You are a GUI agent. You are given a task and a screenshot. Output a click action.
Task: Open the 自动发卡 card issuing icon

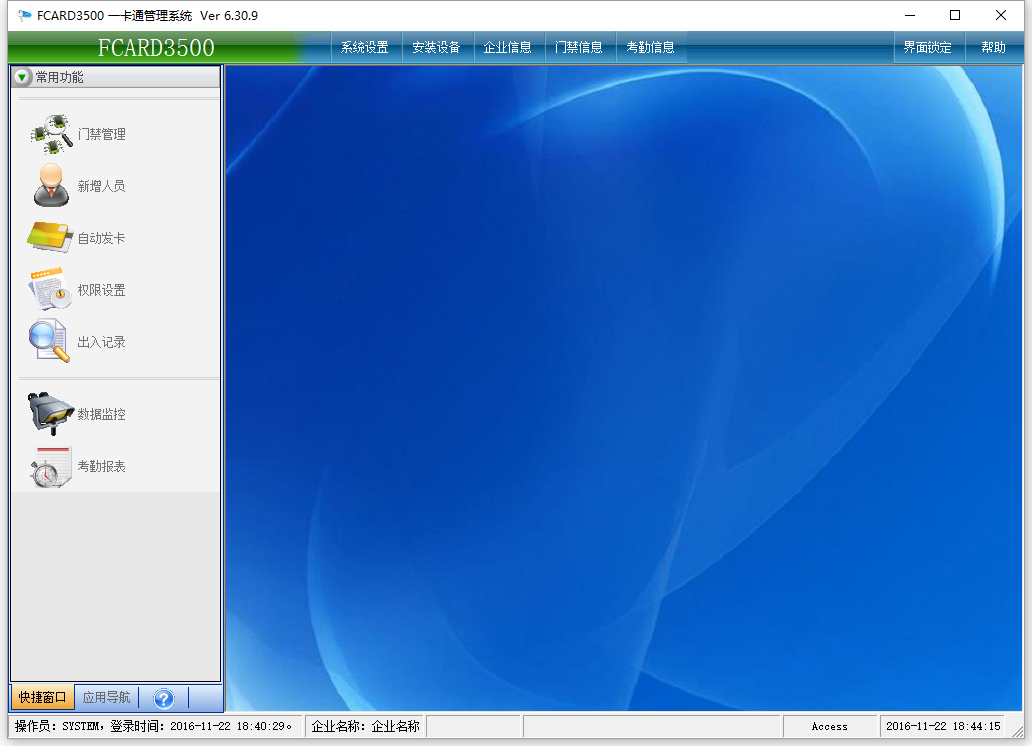(x=50, y=238)
